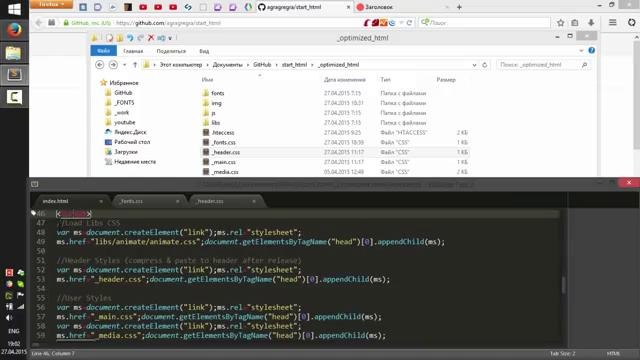Select youtube in favorites sidebar

click(x=124, y=122)
